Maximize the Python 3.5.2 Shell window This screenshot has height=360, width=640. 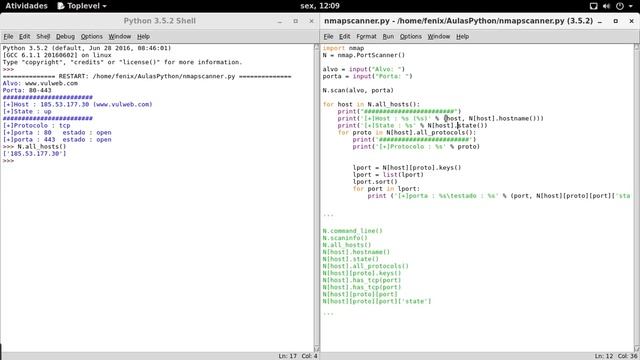click(x=296, y=21)
